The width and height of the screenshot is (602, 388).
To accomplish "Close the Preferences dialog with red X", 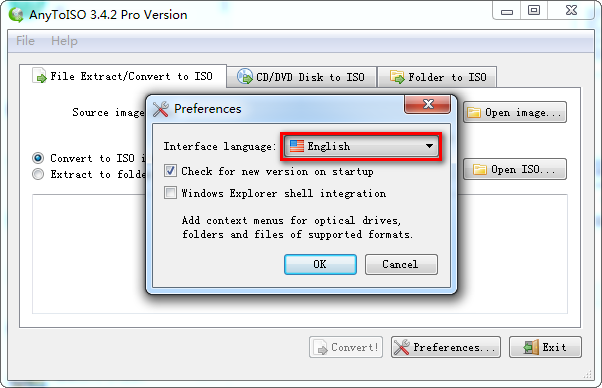I will 427,104.
